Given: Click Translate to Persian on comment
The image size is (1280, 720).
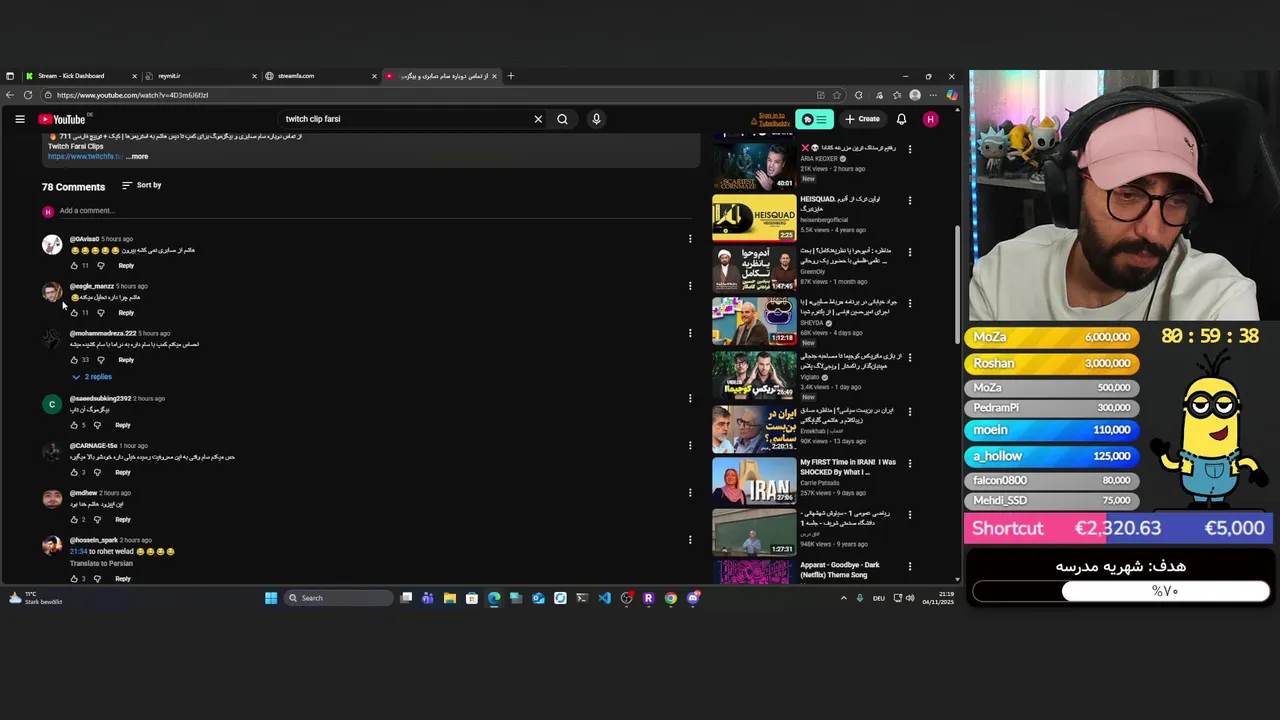Looking at the screenshot, I should [101, 563].
